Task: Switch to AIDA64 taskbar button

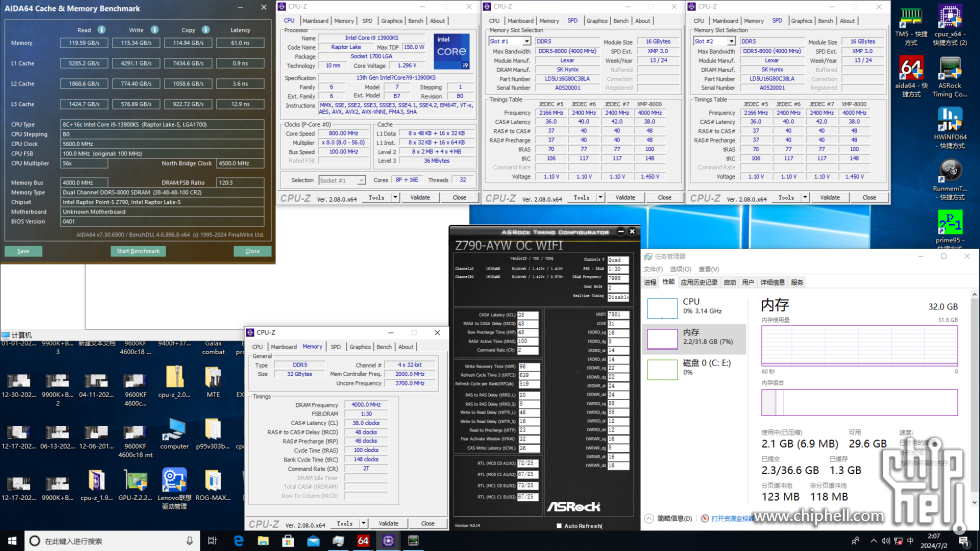Action: coord(363,540)
